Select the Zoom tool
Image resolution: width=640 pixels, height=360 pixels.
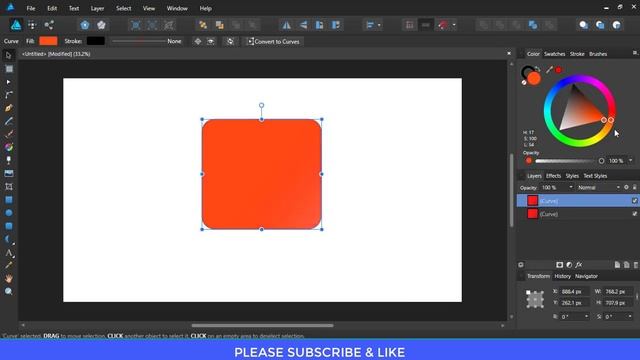coord(9,291)
